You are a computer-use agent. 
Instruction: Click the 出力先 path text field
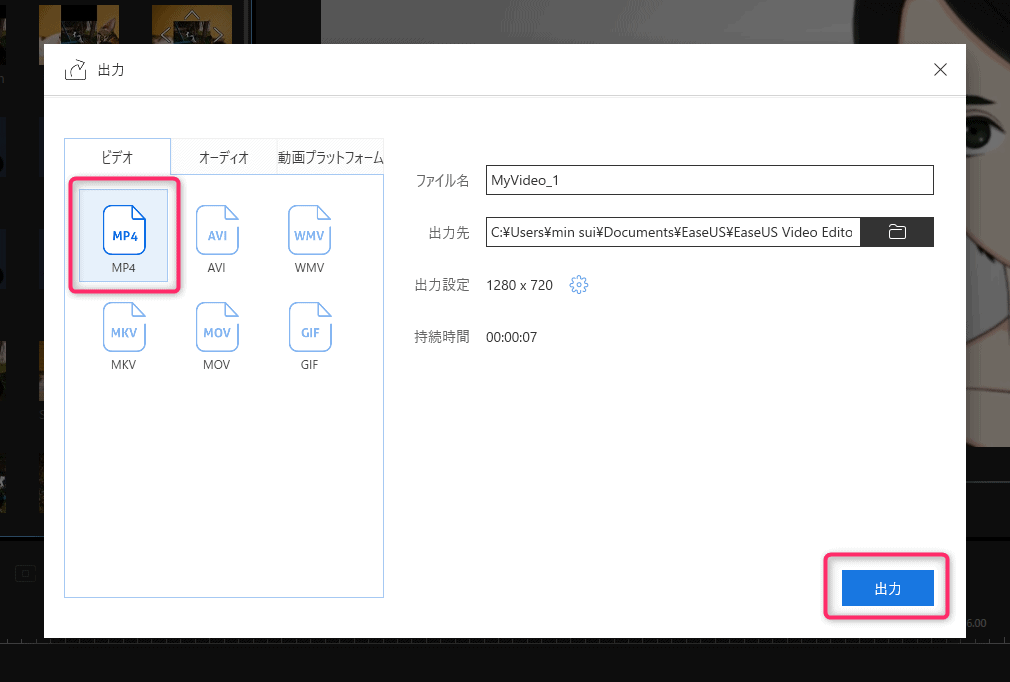pyautogui.click(x=672, y=232)
